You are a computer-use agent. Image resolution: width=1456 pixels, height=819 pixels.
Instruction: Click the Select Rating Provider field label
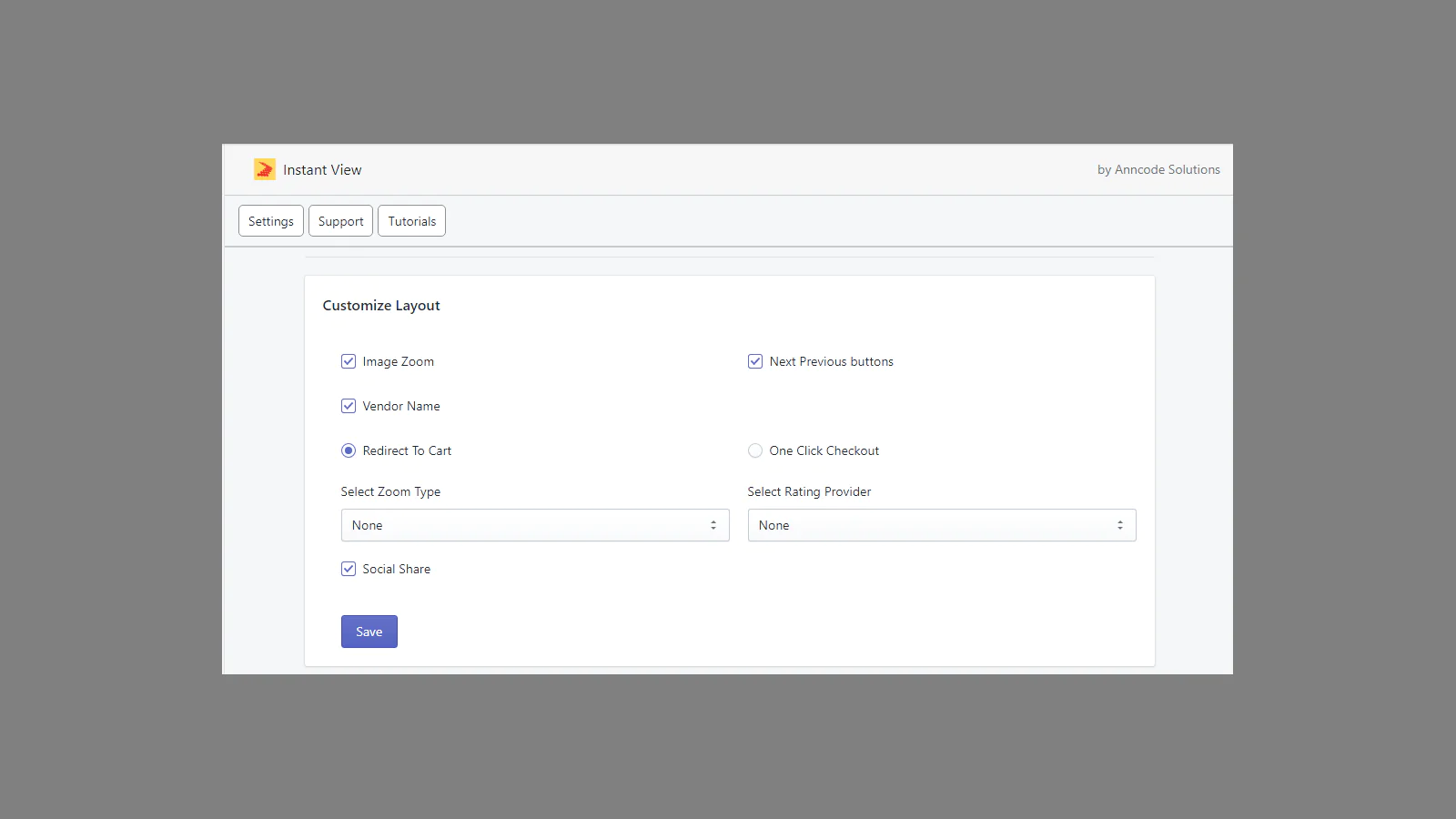pyautogui.click(x=809, y=491)
